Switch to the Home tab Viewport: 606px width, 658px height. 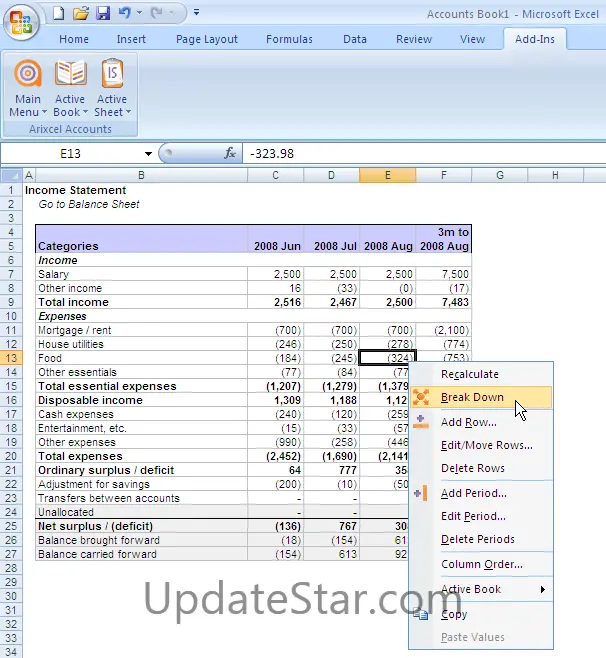74,39
